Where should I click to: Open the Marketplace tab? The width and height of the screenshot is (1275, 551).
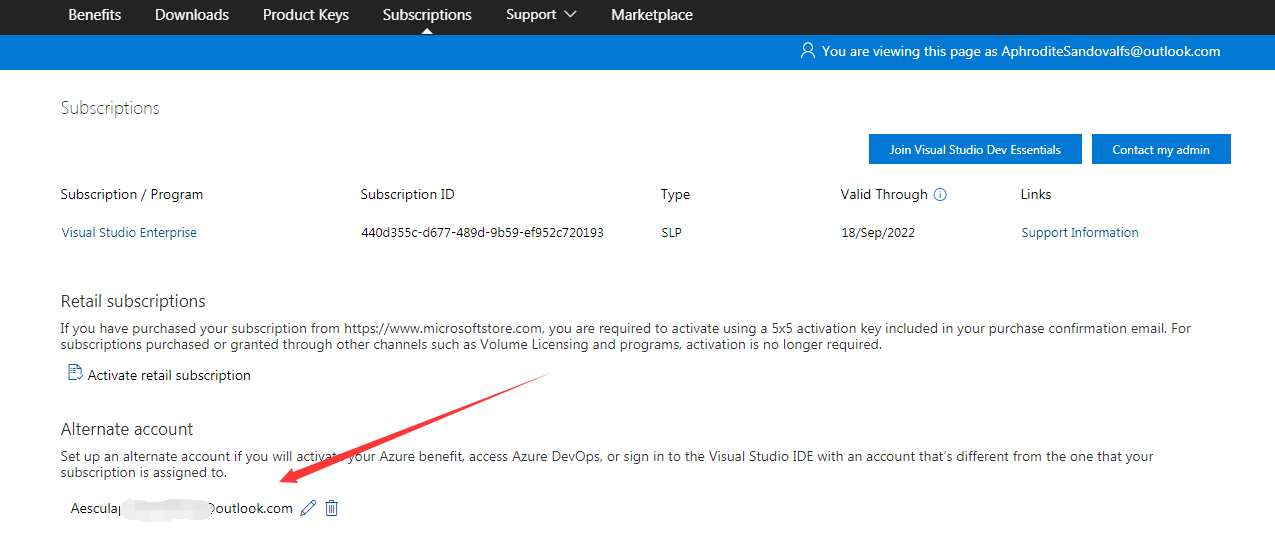pos(652,15)
